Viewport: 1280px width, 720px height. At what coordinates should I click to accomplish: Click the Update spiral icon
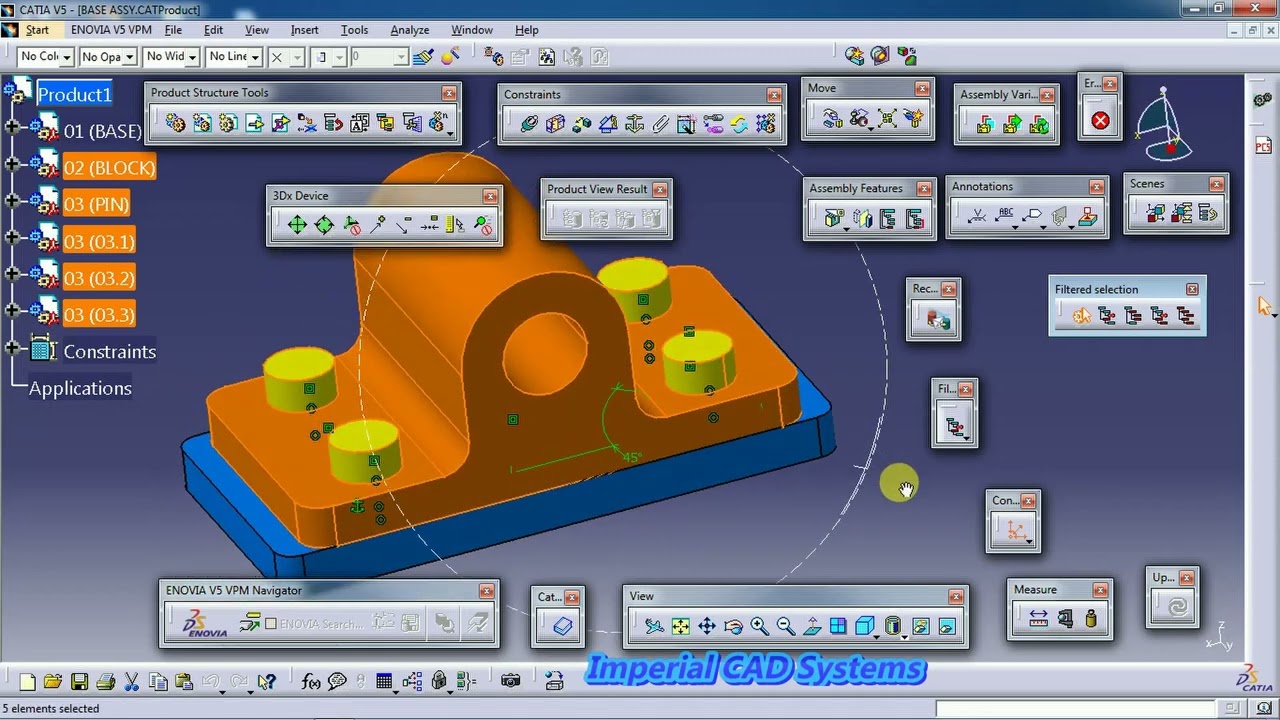1177,606
